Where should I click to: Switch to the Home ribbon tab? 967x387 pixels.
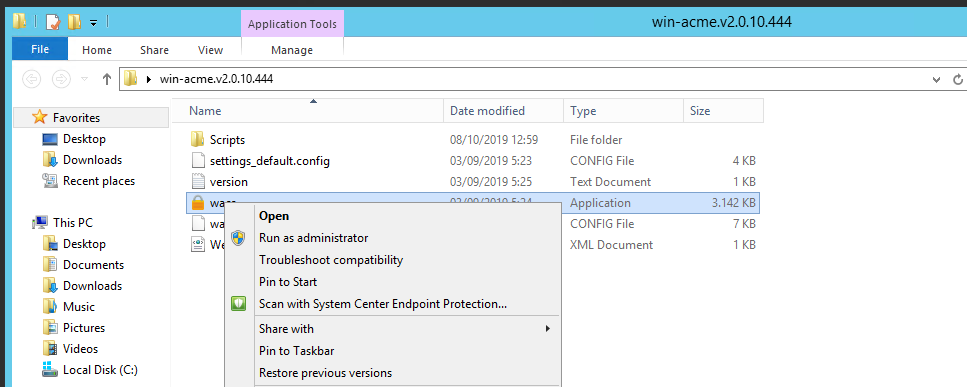[x=97, y=50]
